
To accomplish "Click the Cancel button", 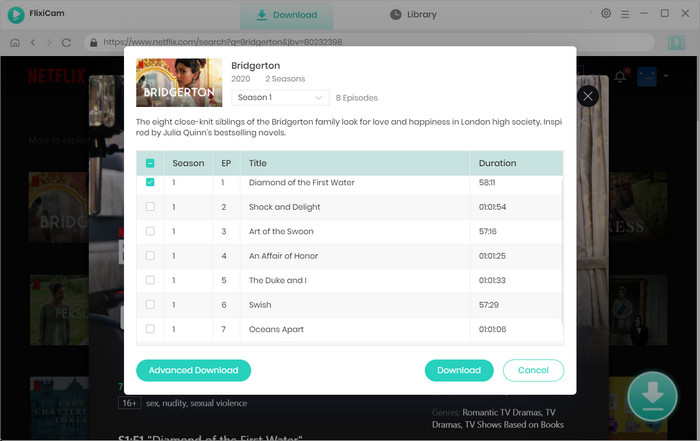I will 533,370.
